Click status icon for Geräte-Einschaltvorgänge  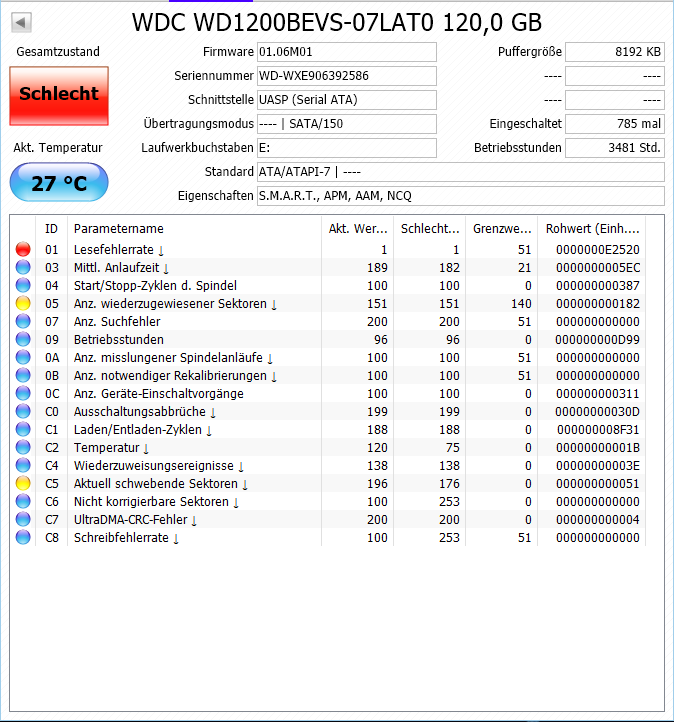coord(23,393)
